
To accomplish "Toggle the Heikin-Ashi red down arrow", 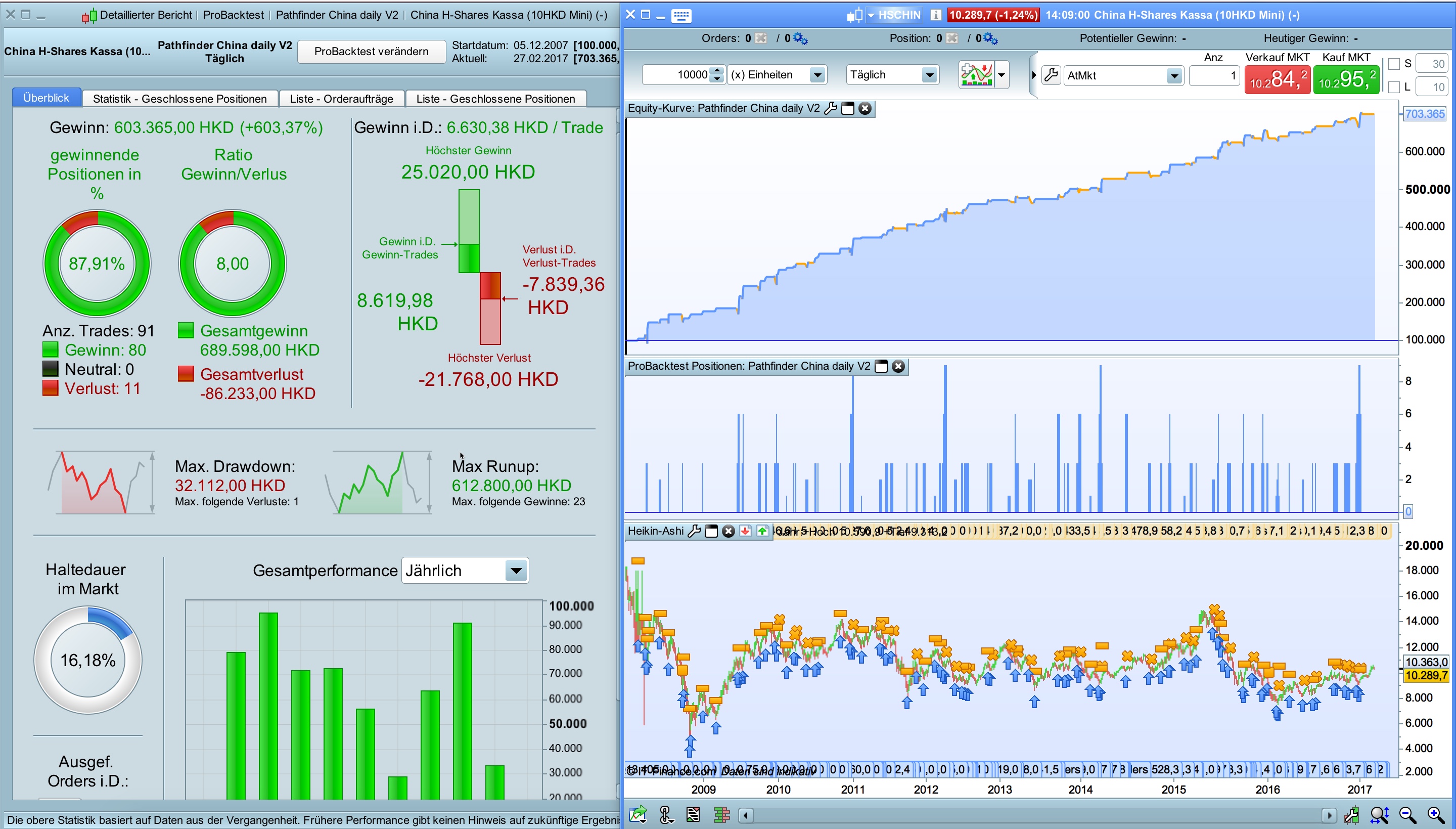I will tap(745, 531).
